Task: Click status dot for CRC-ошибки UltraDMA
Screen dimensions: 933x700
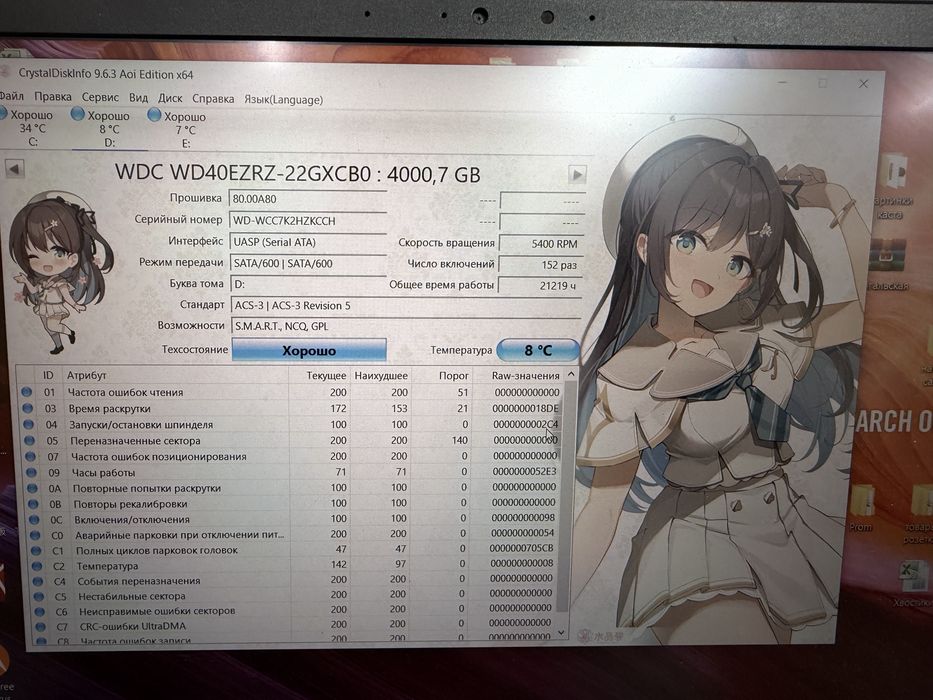Action: tap(41, 626)
